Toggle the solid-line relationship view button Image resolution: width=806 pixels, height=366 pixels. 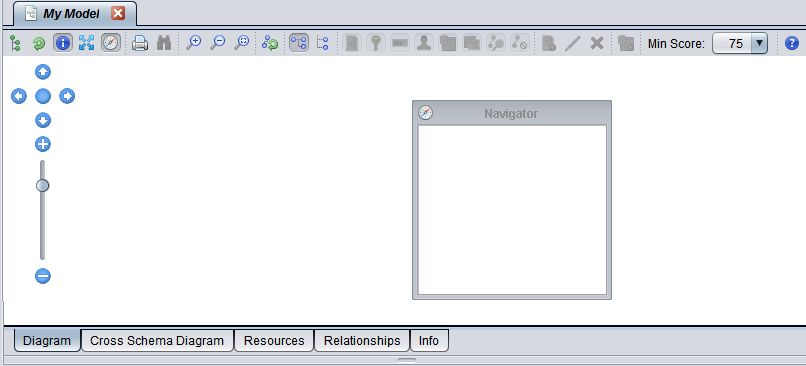coord(299,43)
